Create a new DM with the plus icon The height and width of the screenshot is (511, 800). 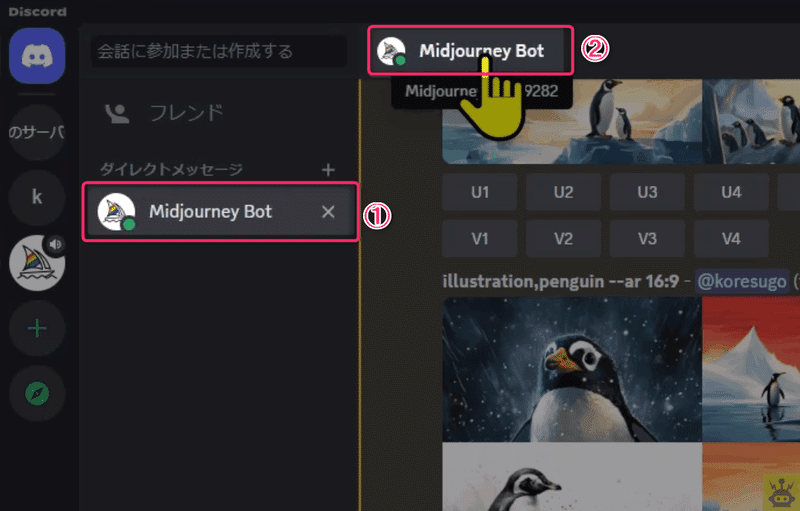328,169
